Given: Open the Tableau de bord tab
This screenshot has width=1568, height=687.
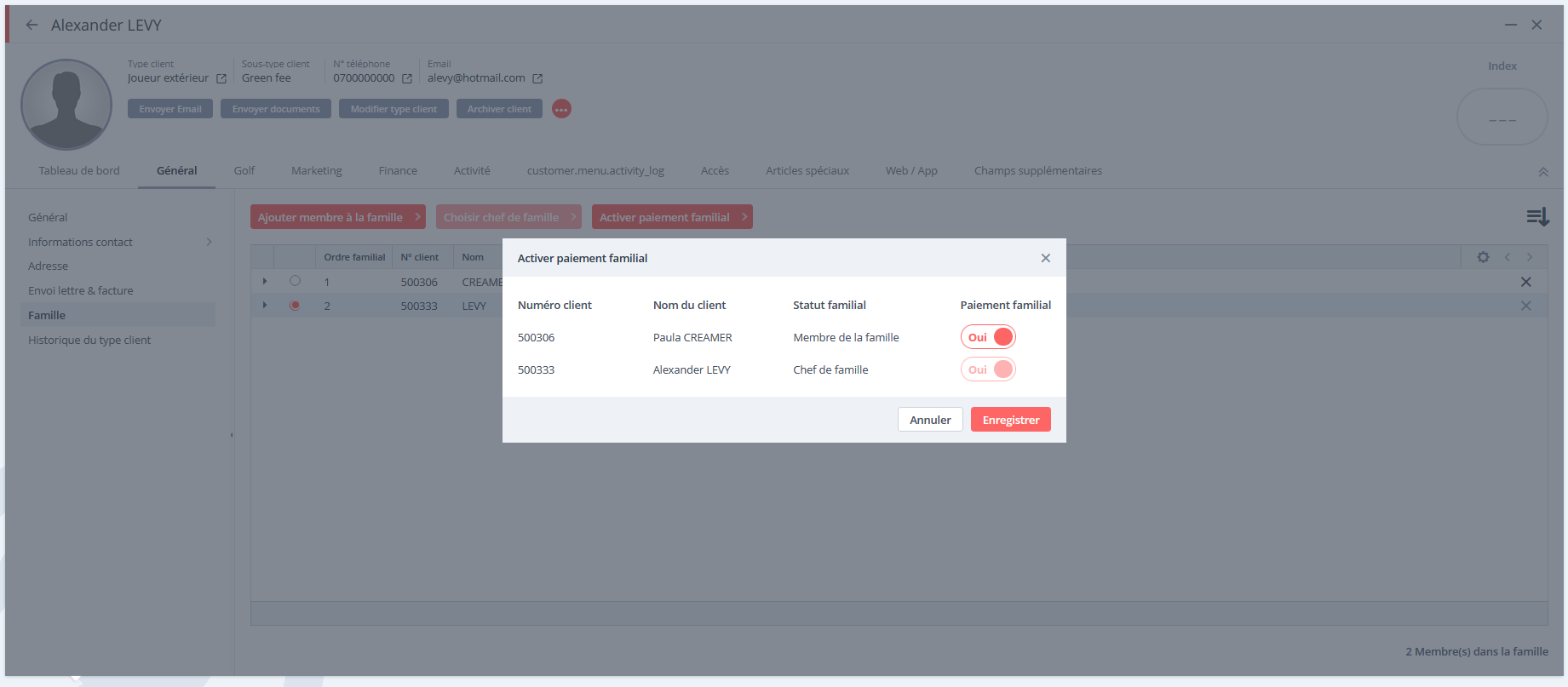Looking at the screenshot, I should [x=79, y=171].
